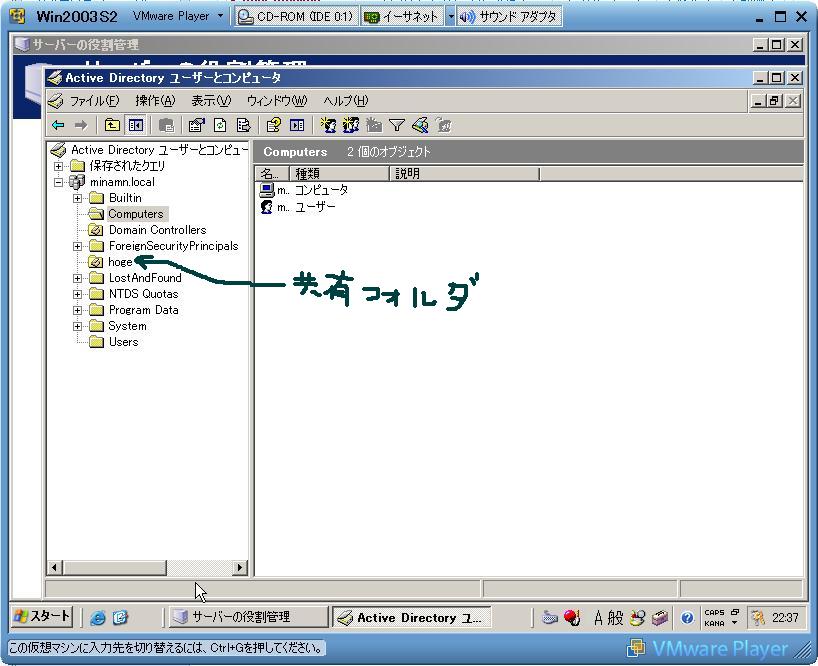Click the Forward arrow in toolbar
Screen dimensions: 818x666
coord(80,125)
